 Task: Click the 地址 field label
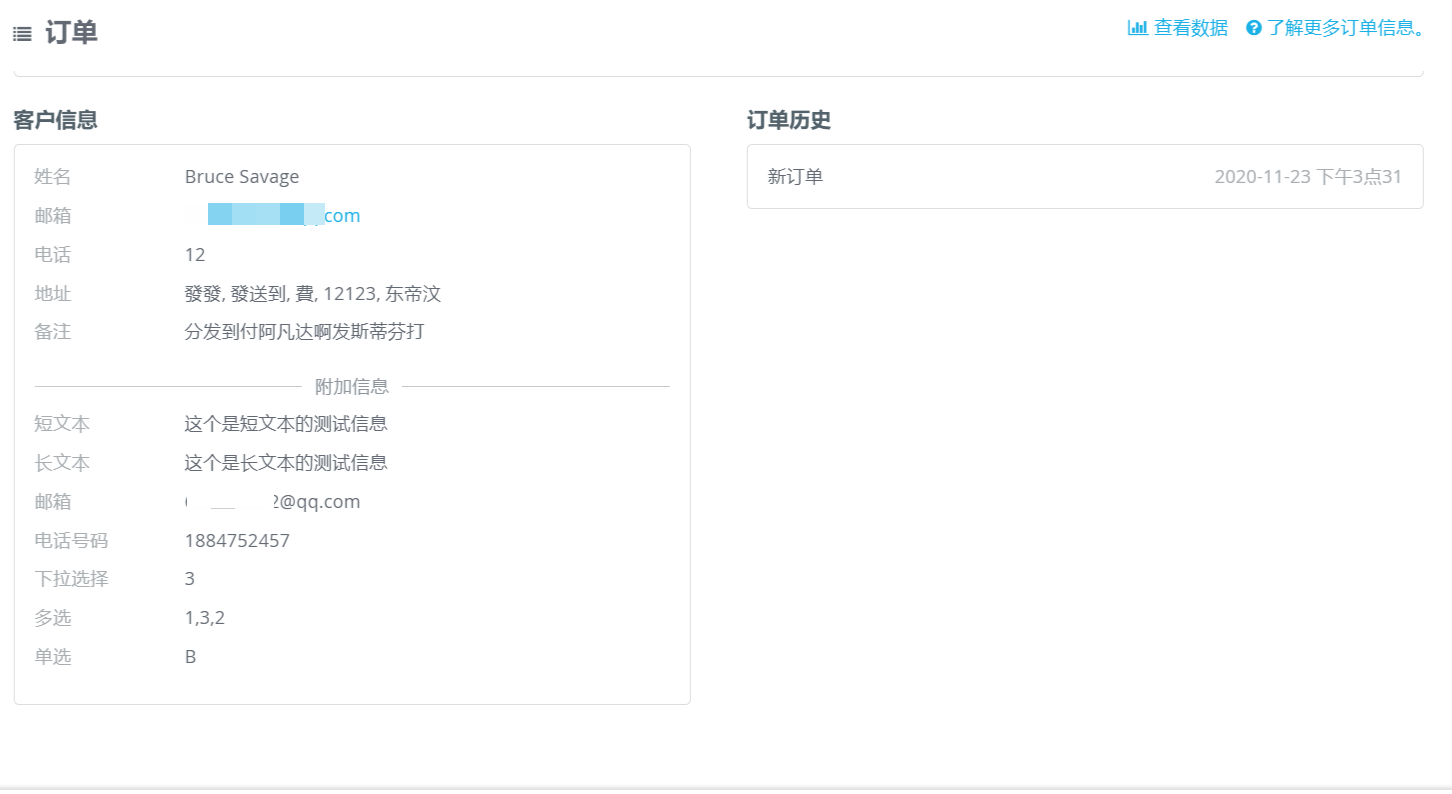click(x=53, y=294)
